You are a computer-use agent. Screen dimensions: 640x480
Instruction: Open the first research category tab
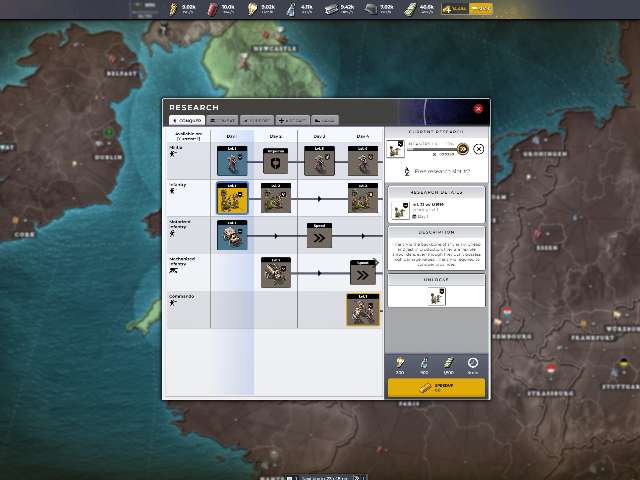pyautogui.click(x=186, y=120)
